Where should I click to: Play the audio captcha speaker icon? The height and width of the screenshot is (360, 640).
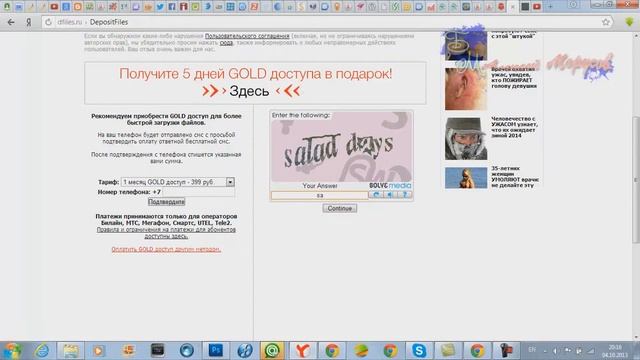(x=390, y=195)
